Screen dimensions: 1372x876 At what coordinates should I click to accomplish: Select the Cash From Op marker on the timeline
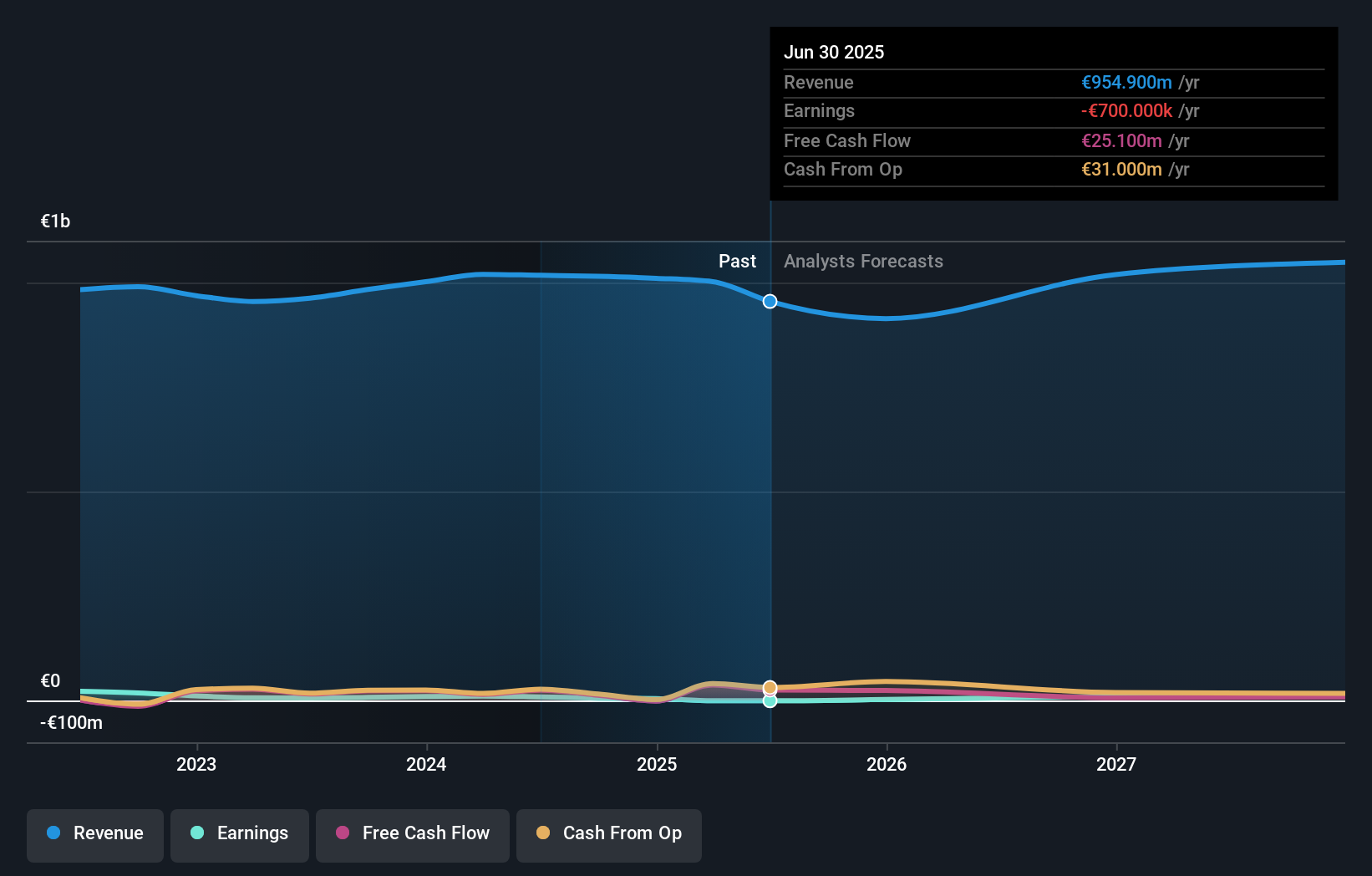pos(769,687)
